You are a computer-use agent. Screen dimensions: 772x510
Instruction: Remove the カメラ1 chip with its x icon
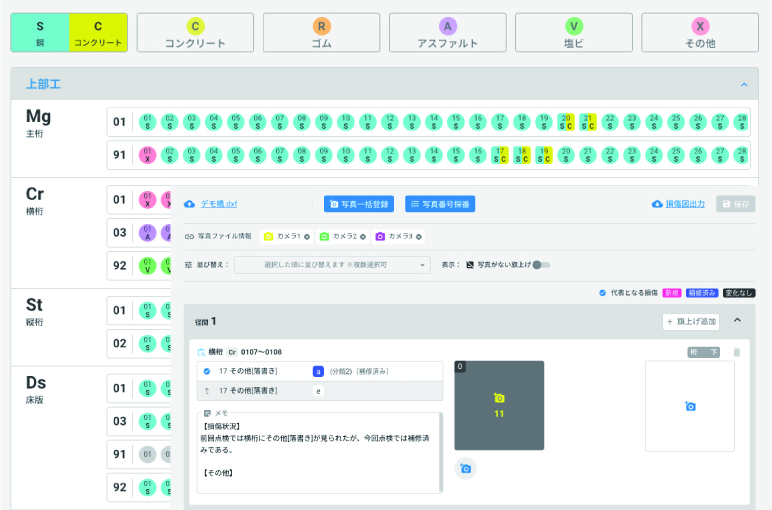coord(307,237)
